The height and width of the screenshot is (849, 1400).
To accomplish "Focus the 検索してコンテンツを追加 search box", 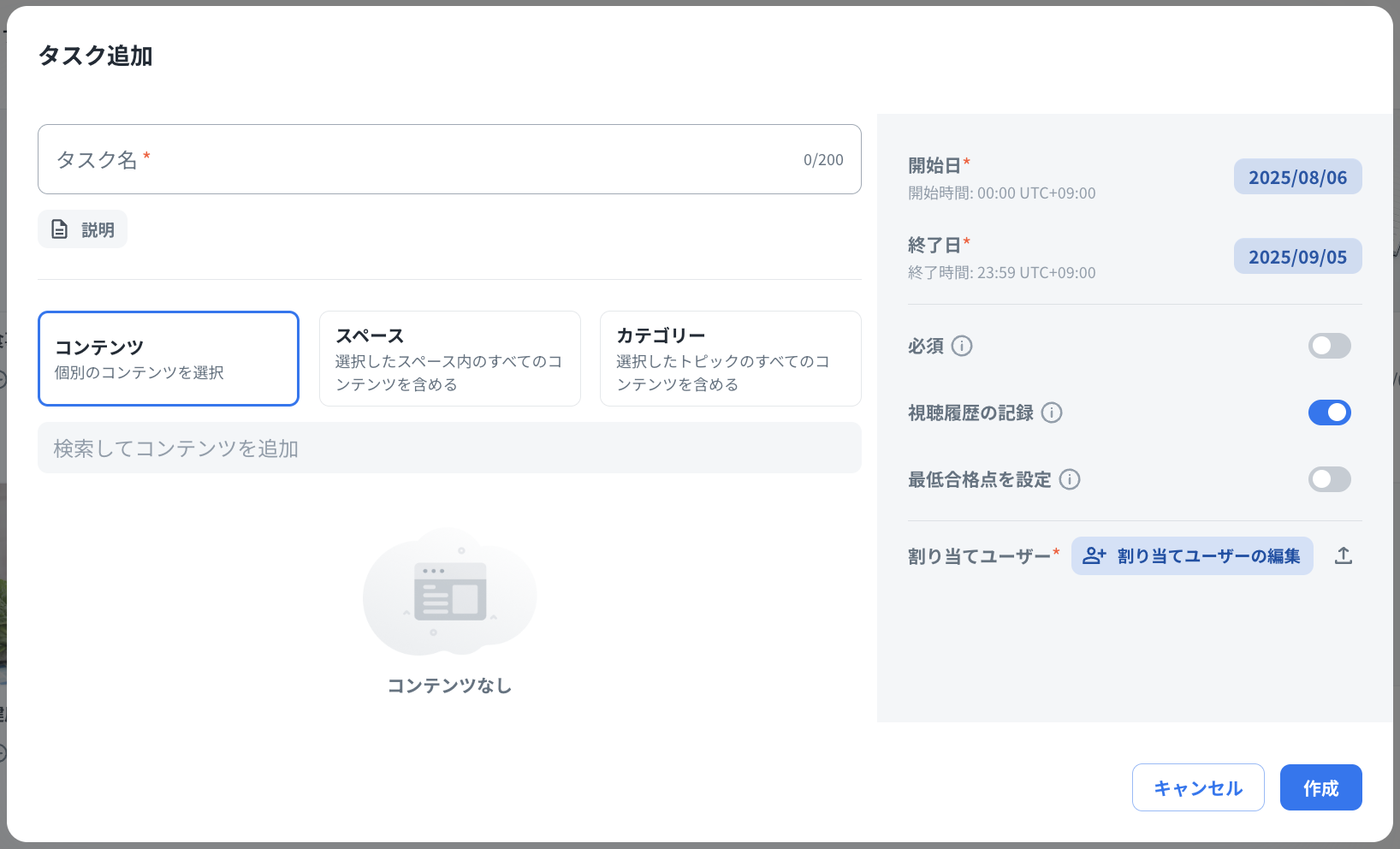I will click(x=449, y=448).
